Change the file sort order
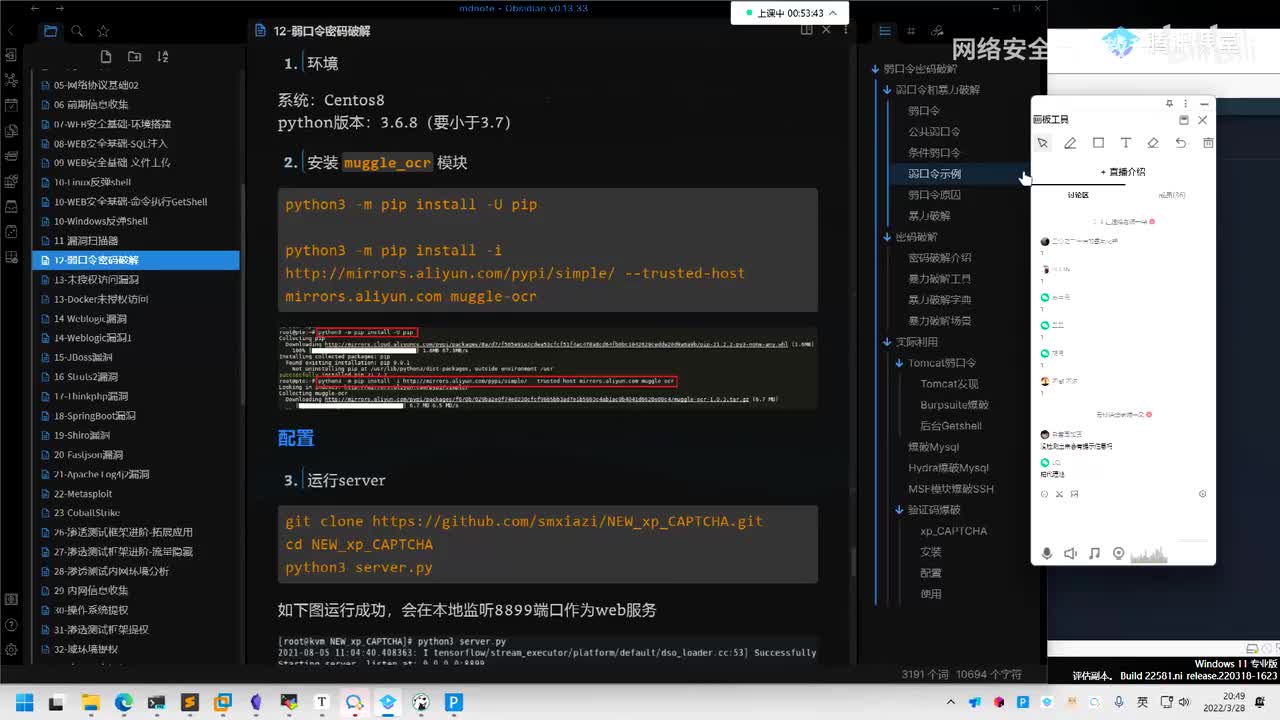 tap(163, 57)
